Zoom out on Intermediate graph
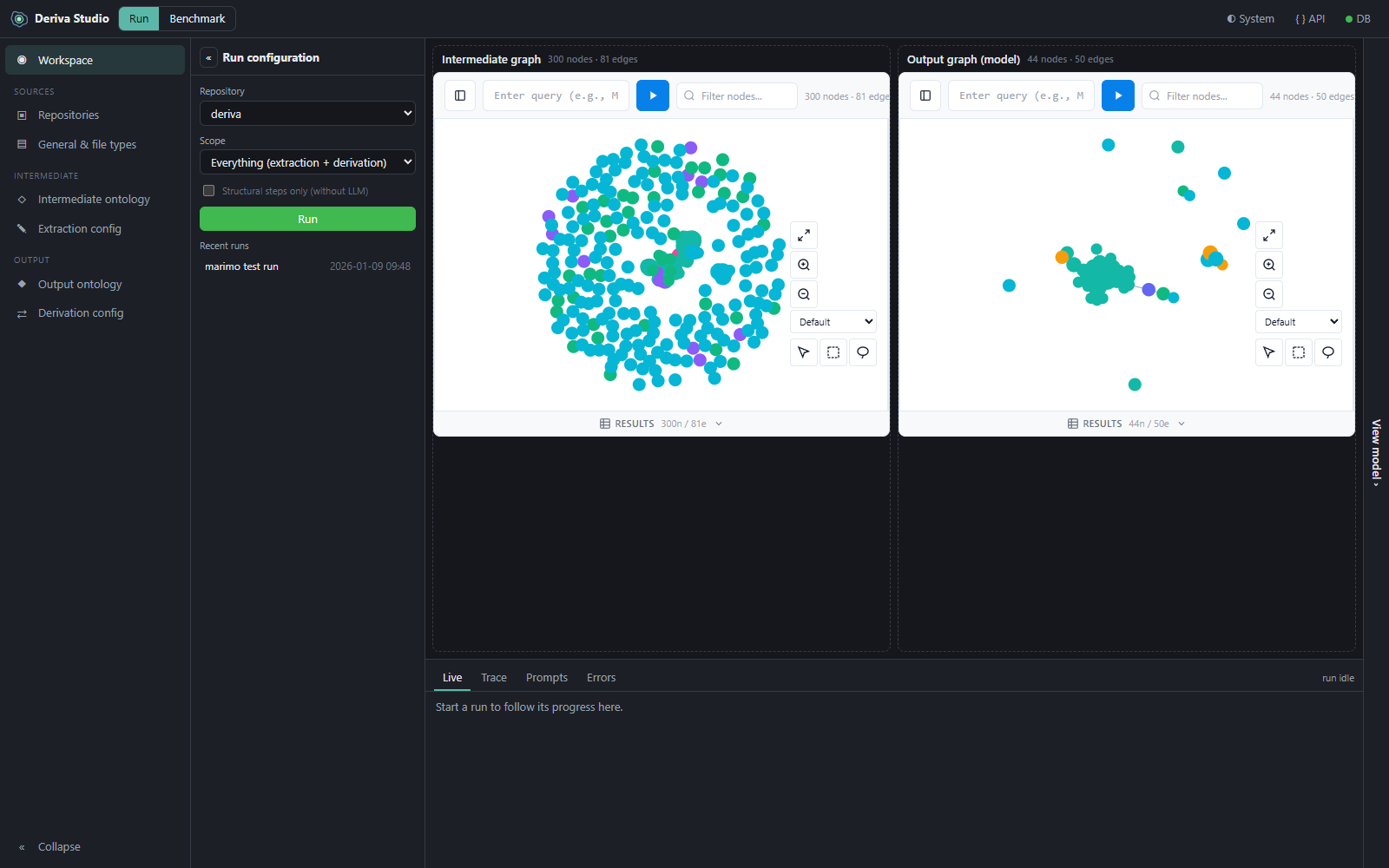The height and width of the screenshot is (868, 1389). pos(804,294)
